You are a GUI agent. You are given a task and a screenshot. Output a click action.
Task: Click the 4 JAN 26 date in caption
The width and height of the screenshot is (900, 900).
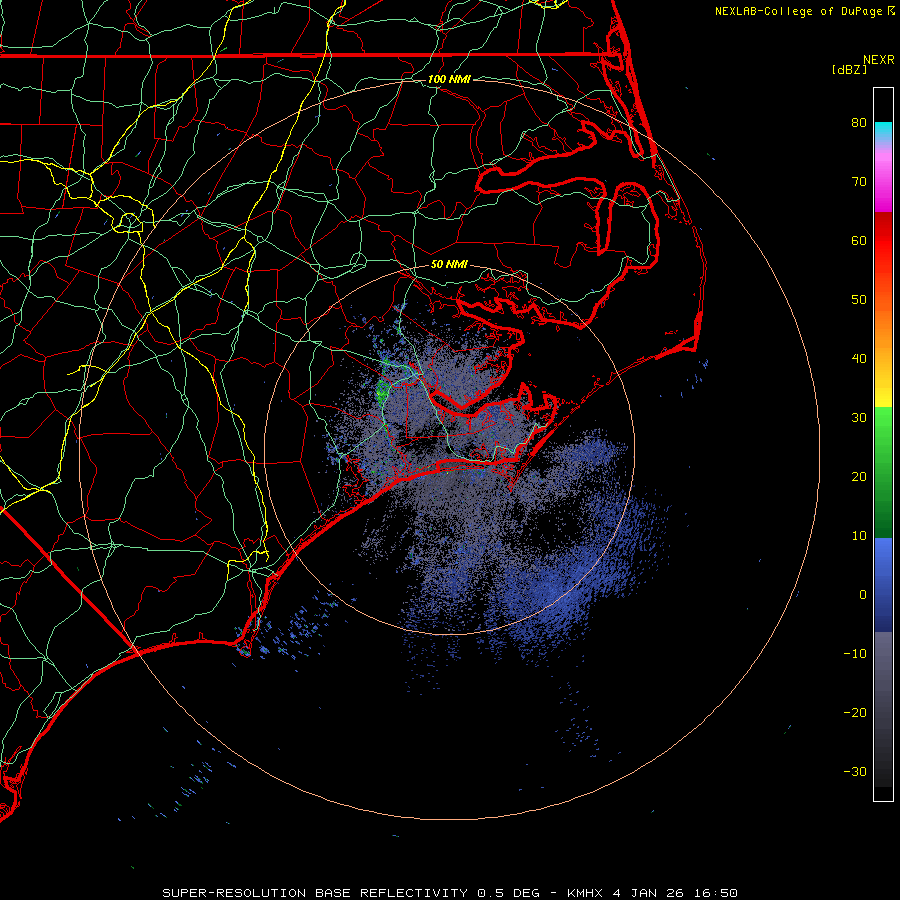(648, 893)
